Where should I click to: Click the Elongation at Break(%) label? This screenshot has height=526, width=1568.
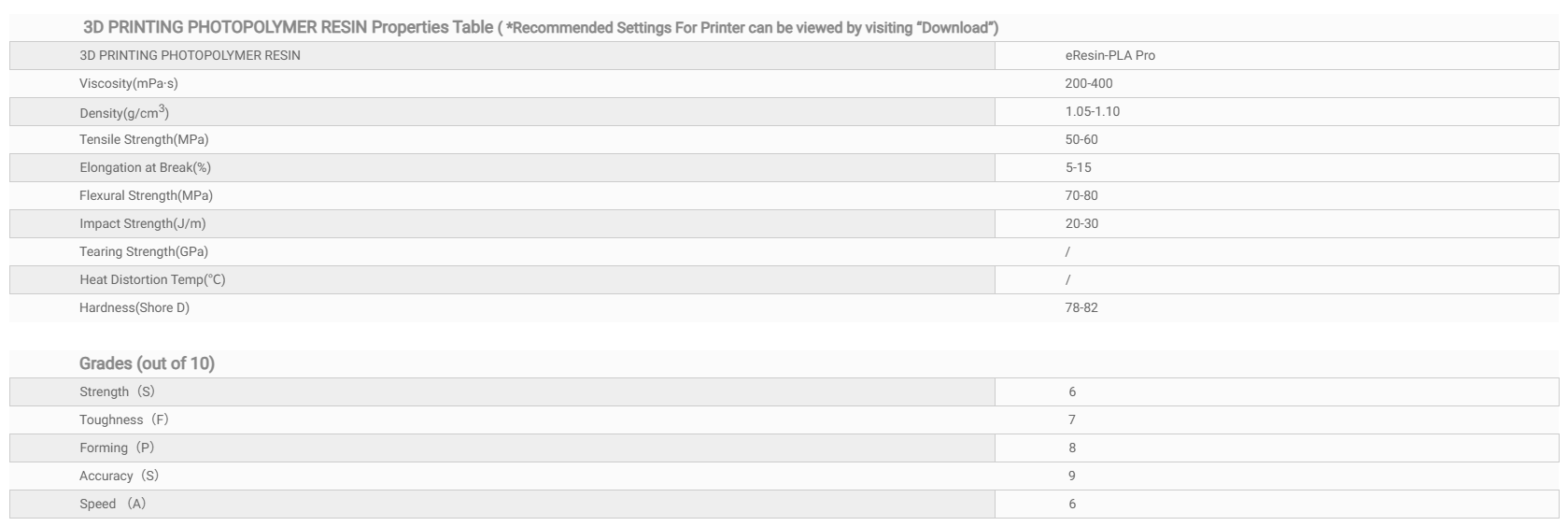145,167
